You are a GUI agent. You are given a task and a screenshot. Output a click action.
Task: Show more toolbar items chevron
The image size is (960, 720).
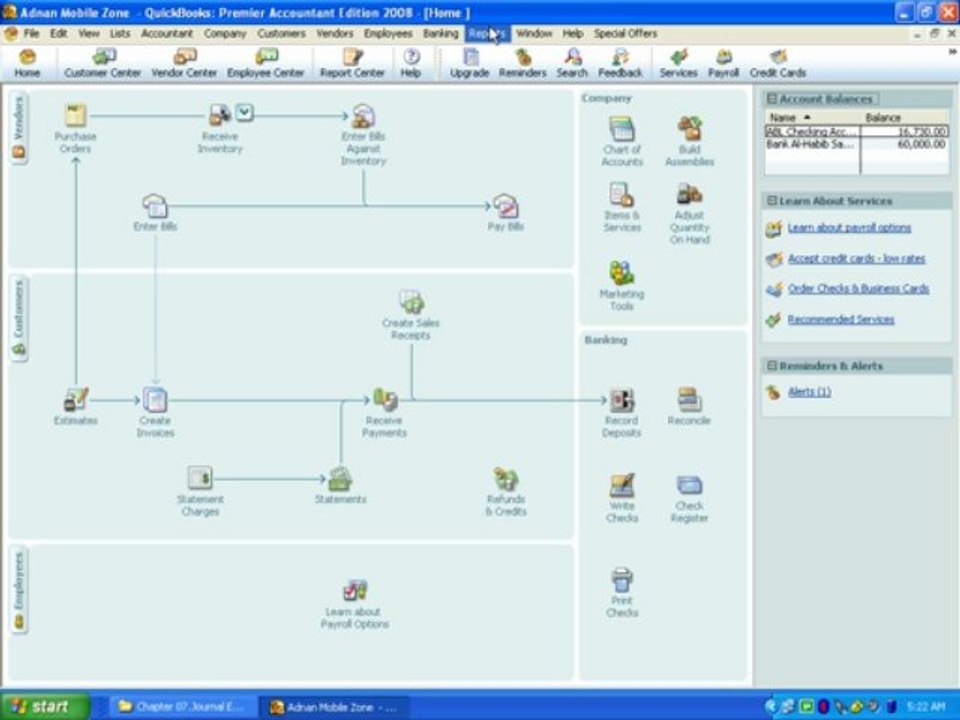[952, 53]
